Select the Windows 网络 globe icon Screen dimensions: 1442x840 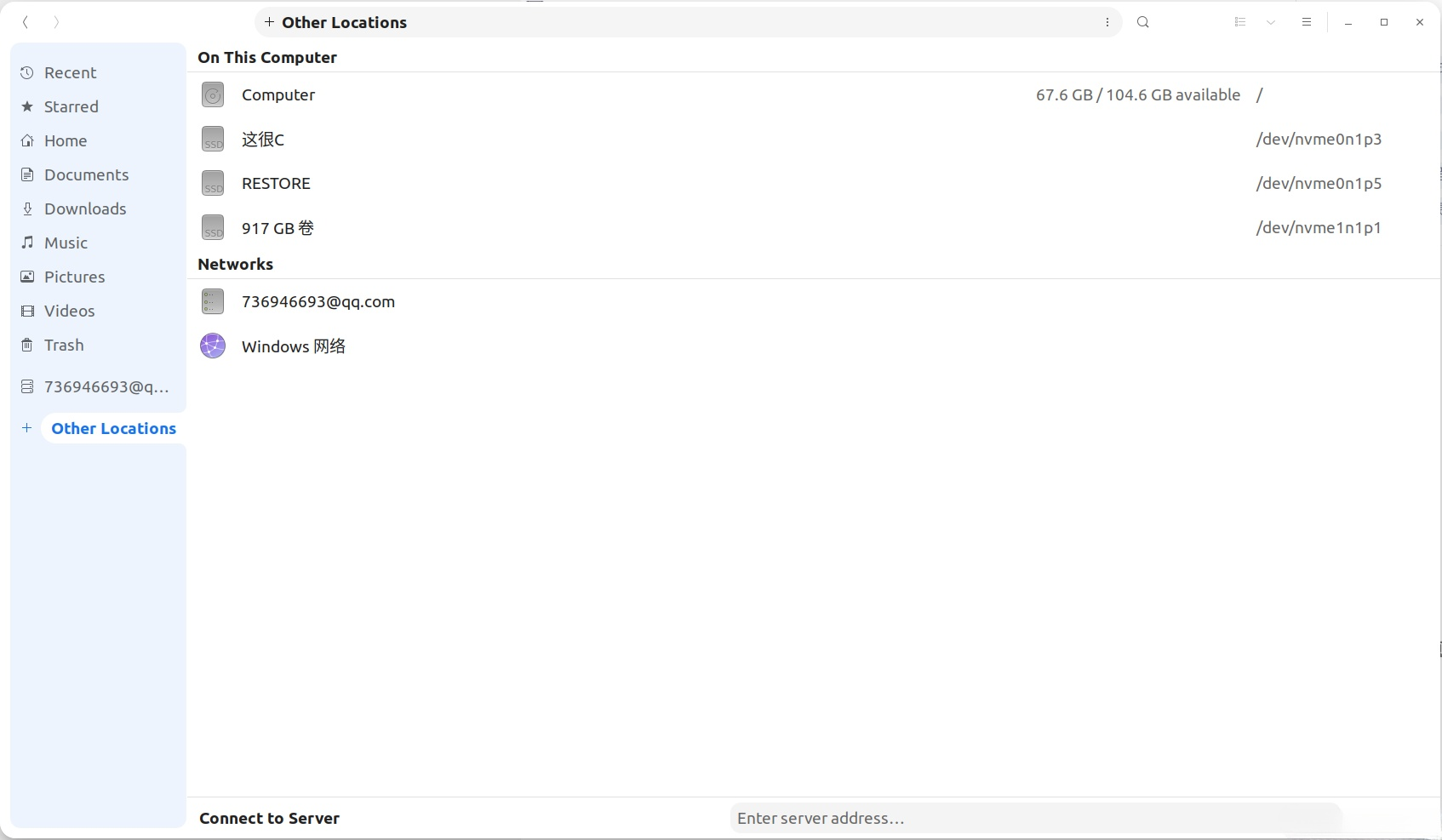tap(213, 346)
